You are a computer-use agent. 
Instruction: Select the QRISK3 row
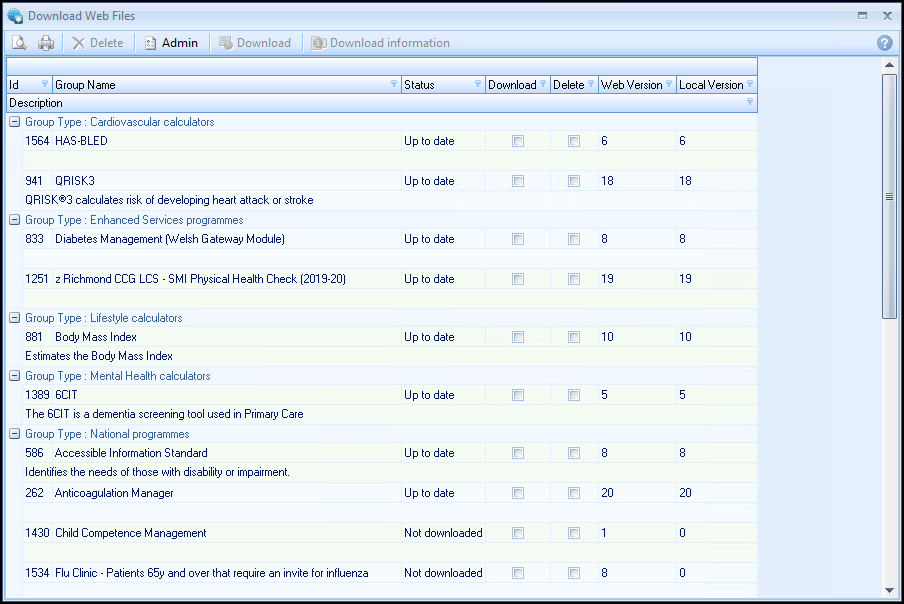(200, 181)
